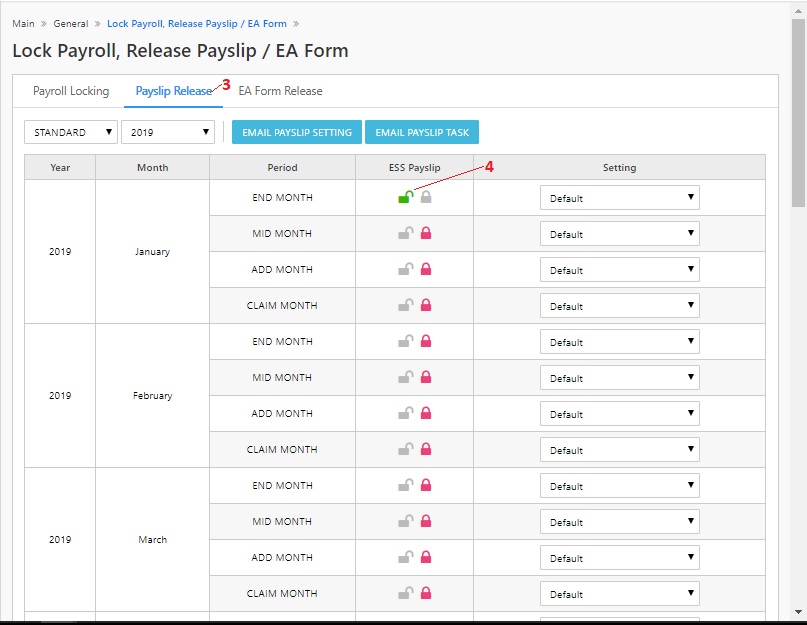This screenshot has height=625, width=807.
Task: Open Setting dropdown for January MID MONTH
Action: (x=620, y=234)
